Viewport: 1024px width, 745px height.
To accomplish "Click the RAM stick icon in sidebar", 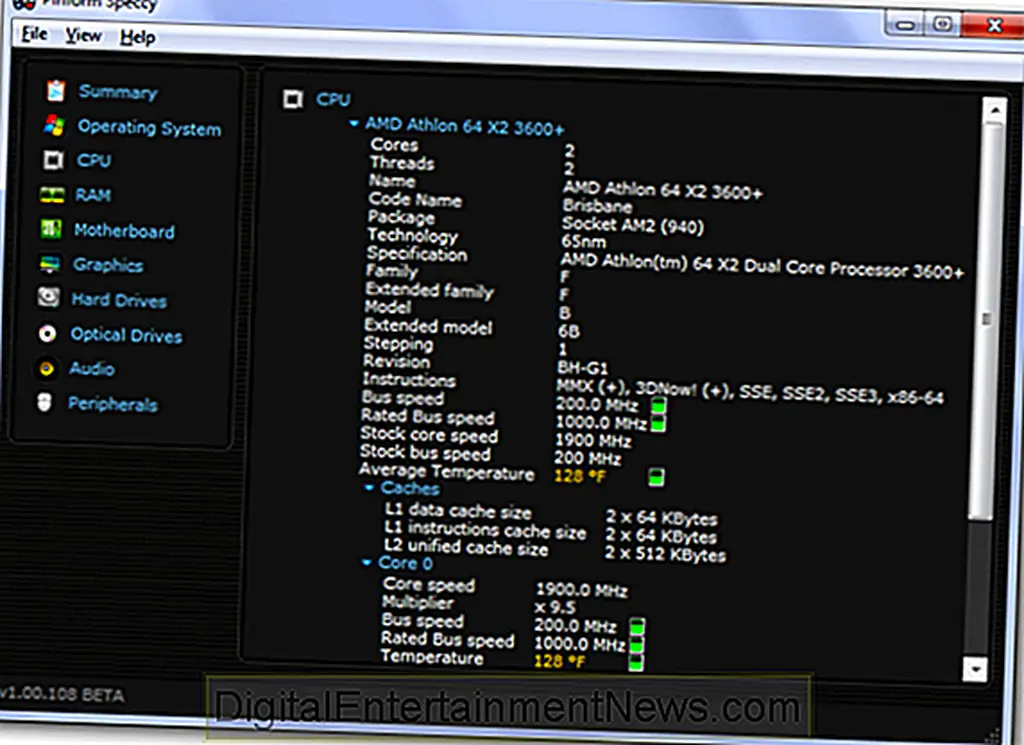I will (x=52, y=195).
